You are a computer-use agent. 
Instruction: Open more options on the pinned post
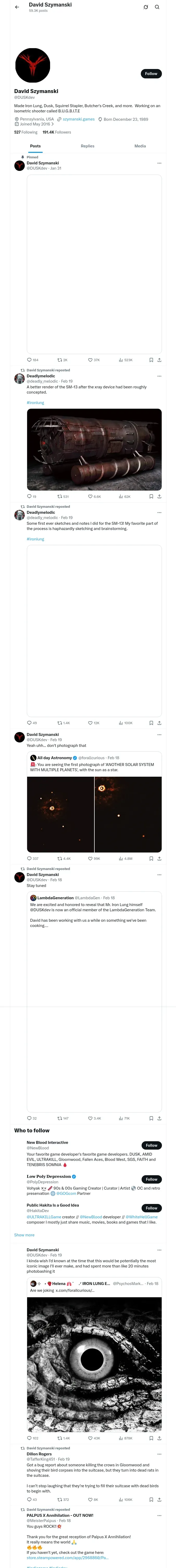[x=159, y=163]
